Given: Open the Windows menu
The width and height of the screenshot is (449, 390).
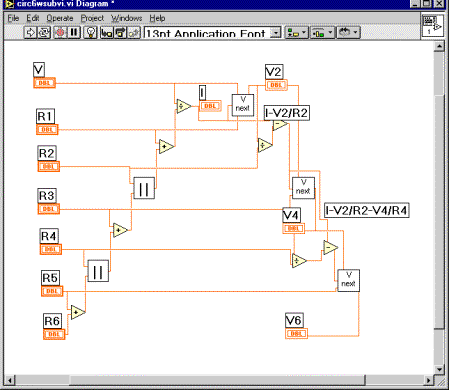Looking at the screenshot, I should click(127, 18).
